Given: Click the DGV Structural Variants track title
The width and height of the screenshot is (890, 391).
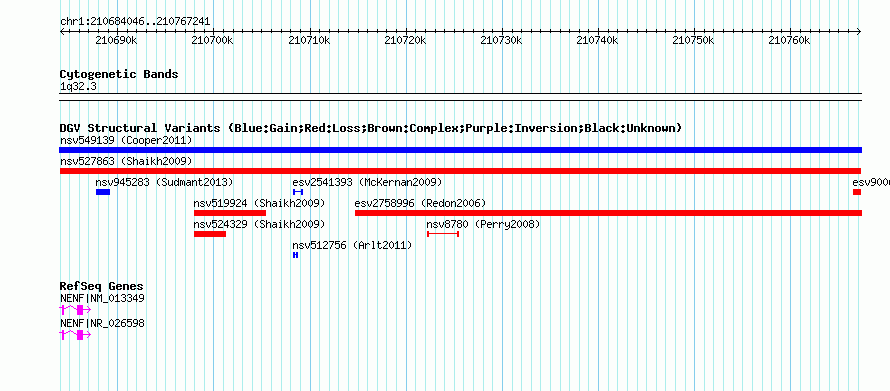Looking at the screenshot, I should [x=371, y=128].
